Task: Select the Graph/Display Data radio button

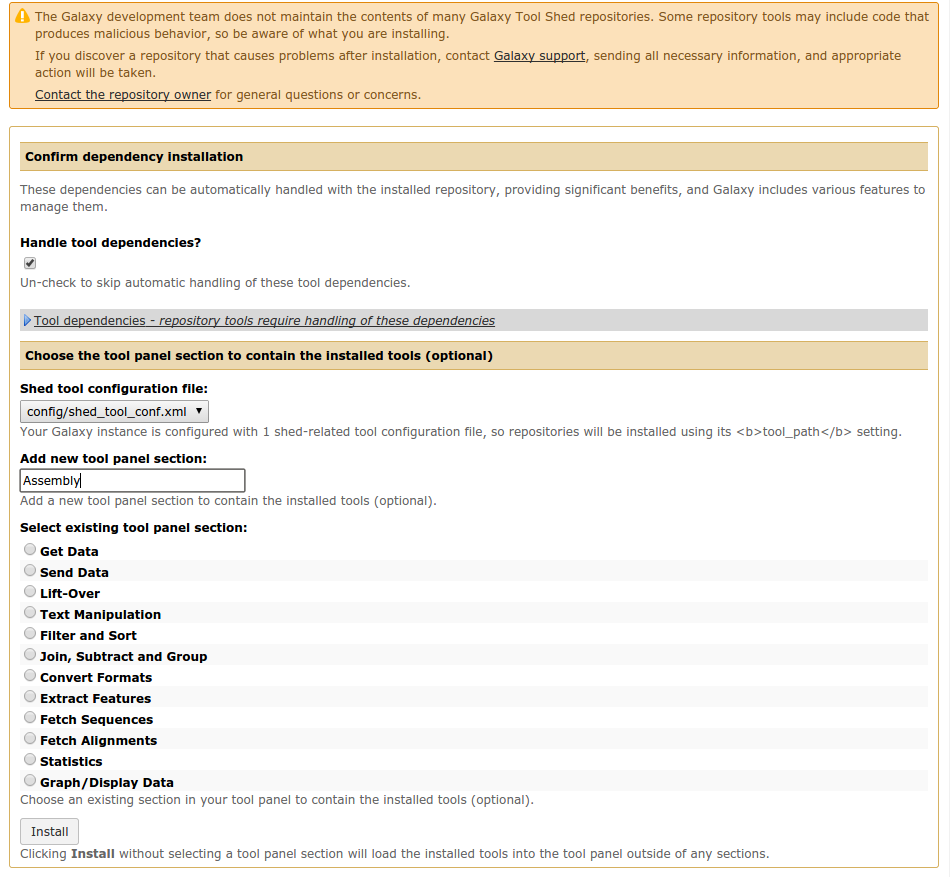Action: click(30, 781)
